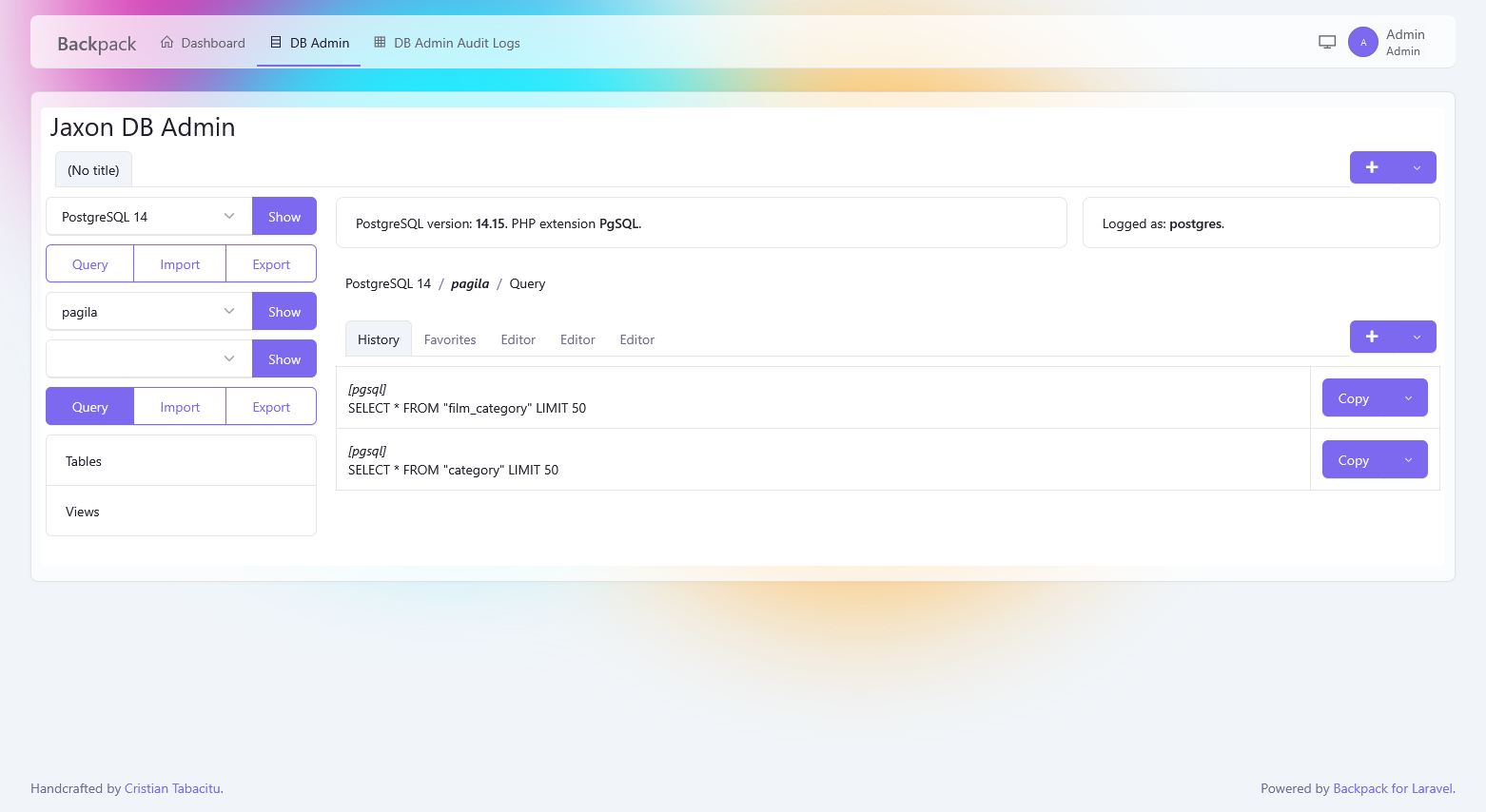Open the pagila database dropdown
The height and width of the screenshot is (812, 1486).
click(x=149, y=312)
